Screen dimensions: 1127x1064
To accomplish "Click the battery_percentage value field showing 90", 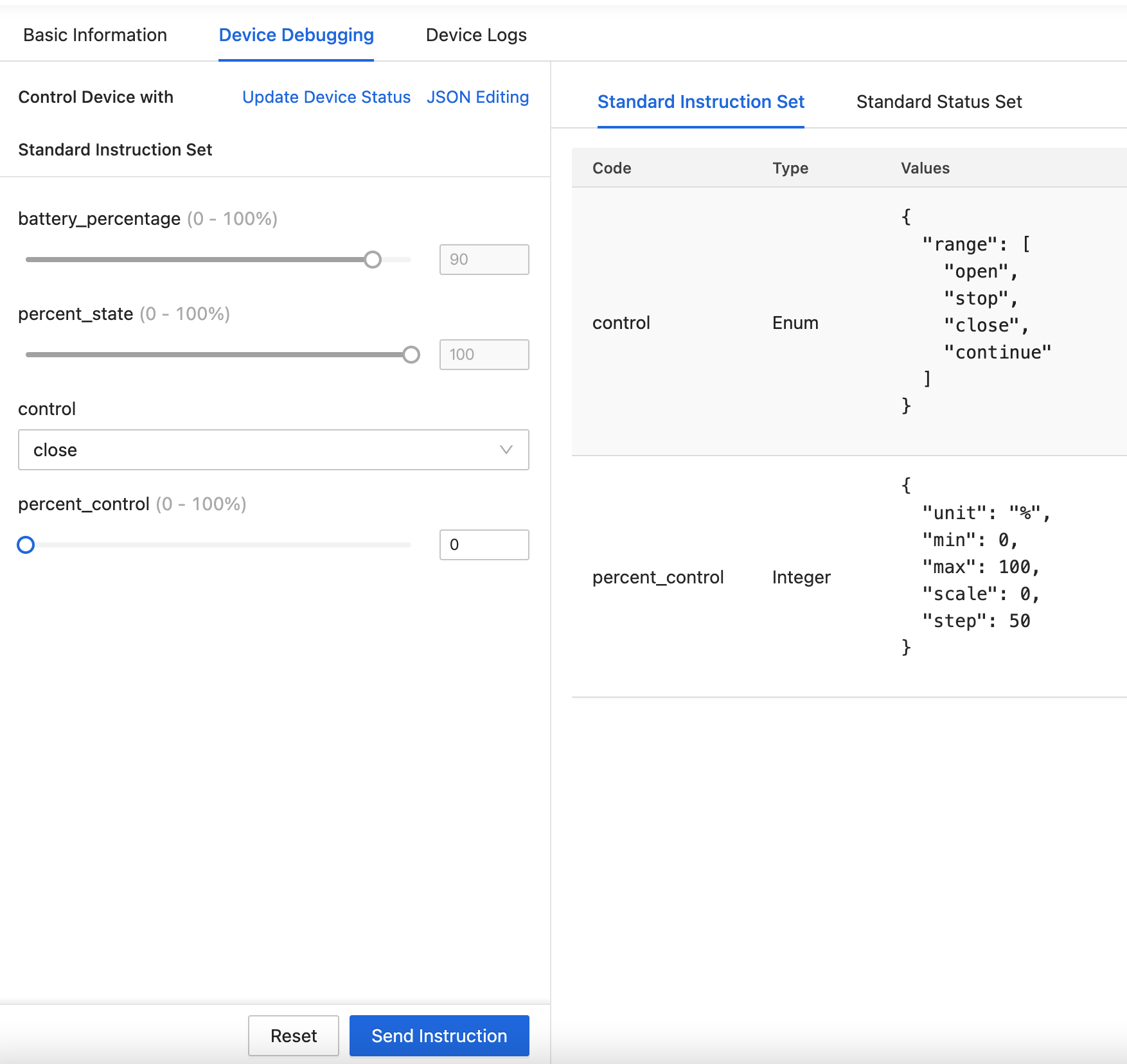I will tap(484, 260).
